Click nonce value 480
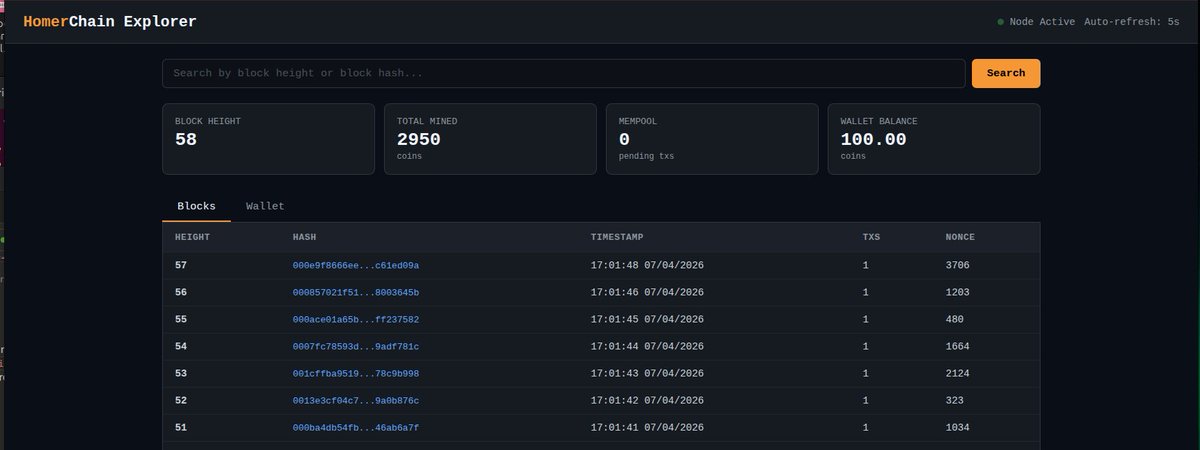Viewport: 1200px width, 450px height. pos(955,319)
